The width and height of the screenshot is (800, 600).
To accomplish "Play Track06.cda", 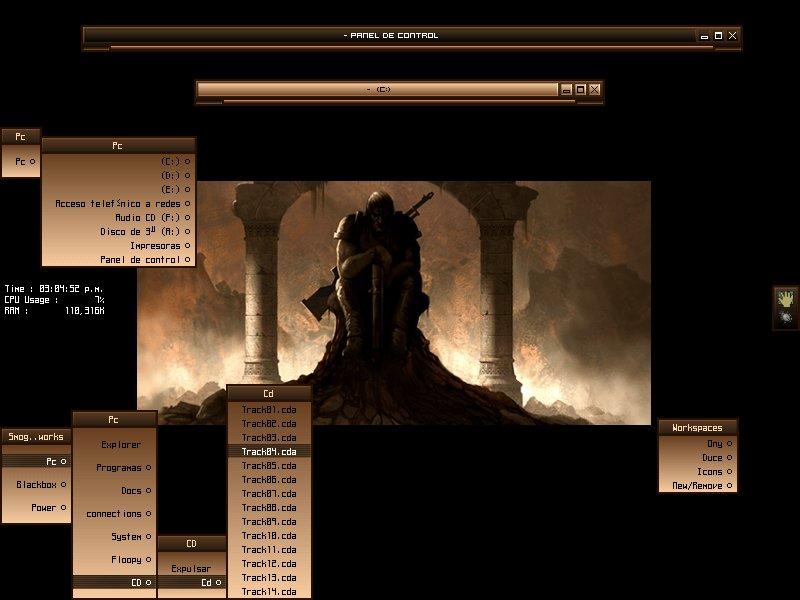I will (x=269, y=480).
